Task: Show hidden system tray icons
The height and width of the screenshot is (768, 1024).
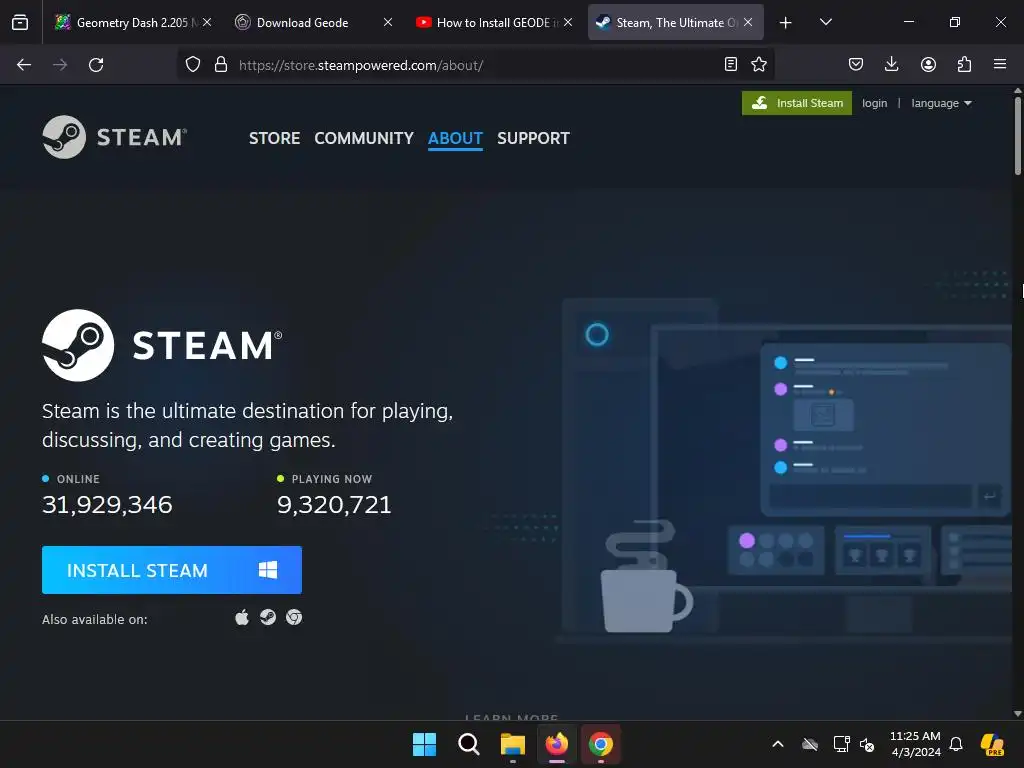Action: click(x=778, y=744)
